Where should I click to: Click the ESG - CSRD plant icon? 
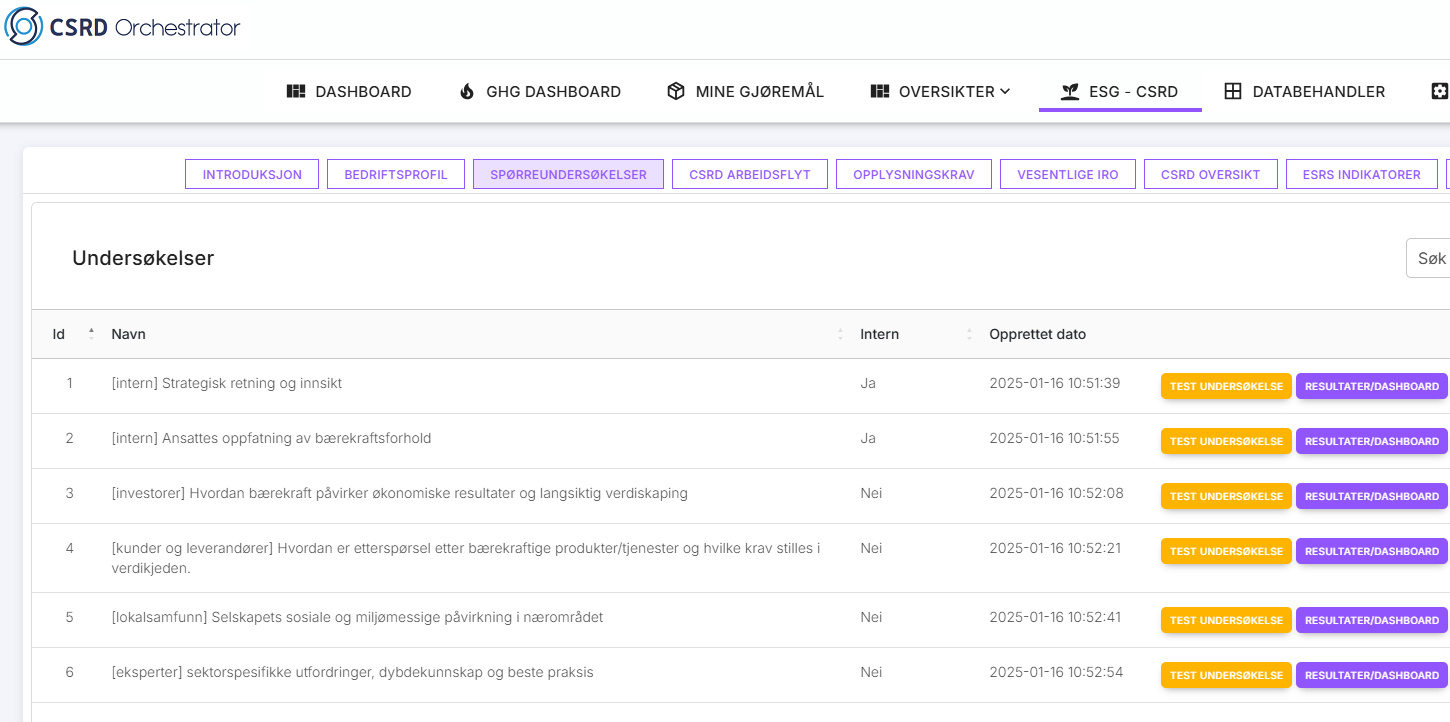coord(1070,91)
